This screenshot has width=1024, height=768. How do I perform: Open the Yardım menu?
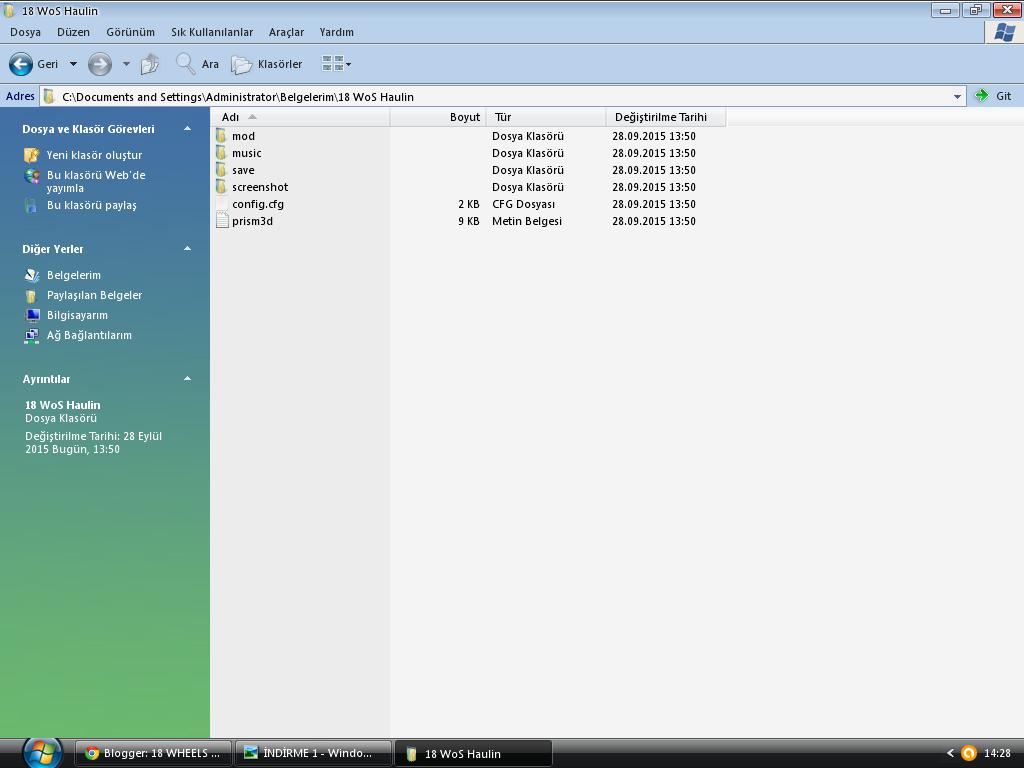coord(336,32)
